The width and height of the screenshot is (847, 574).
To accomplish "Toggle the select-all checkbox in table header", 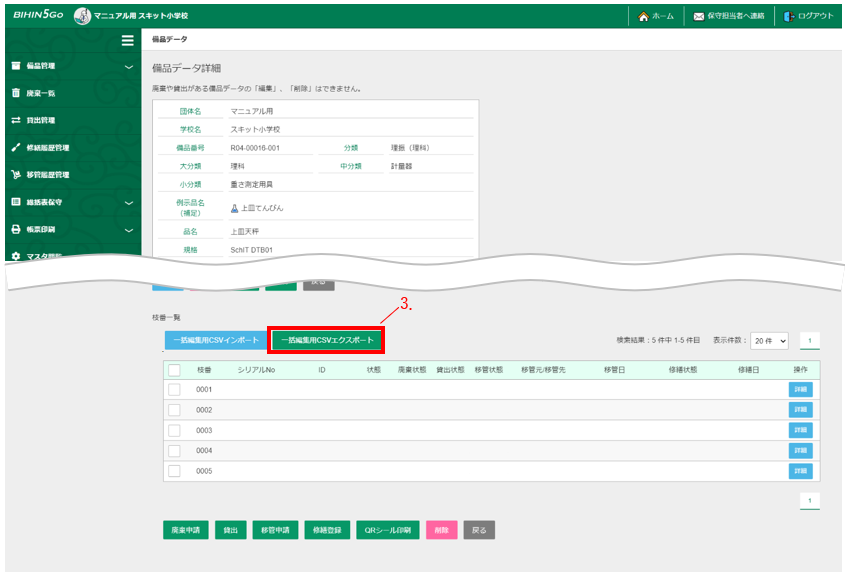I will [x=174, y=369].
